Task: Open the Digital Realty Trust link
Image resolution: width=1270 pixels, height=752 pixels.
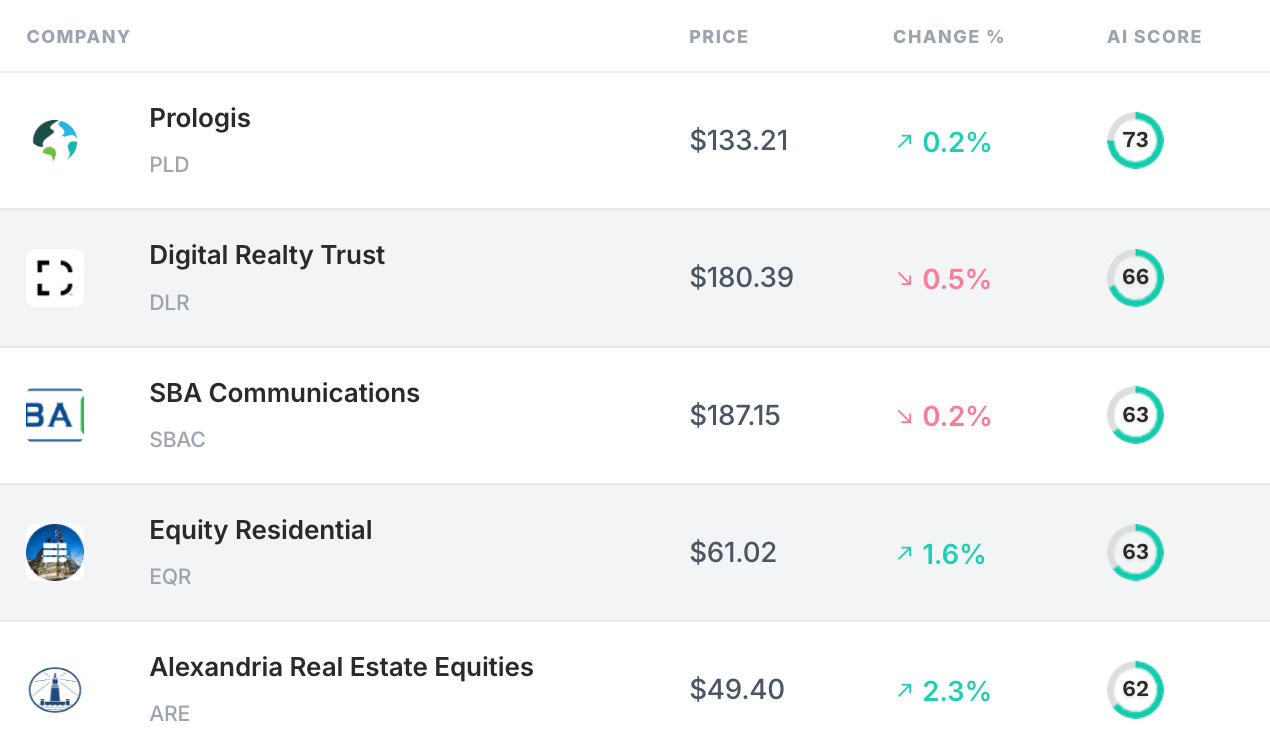Action: click(x=267, y=255)
